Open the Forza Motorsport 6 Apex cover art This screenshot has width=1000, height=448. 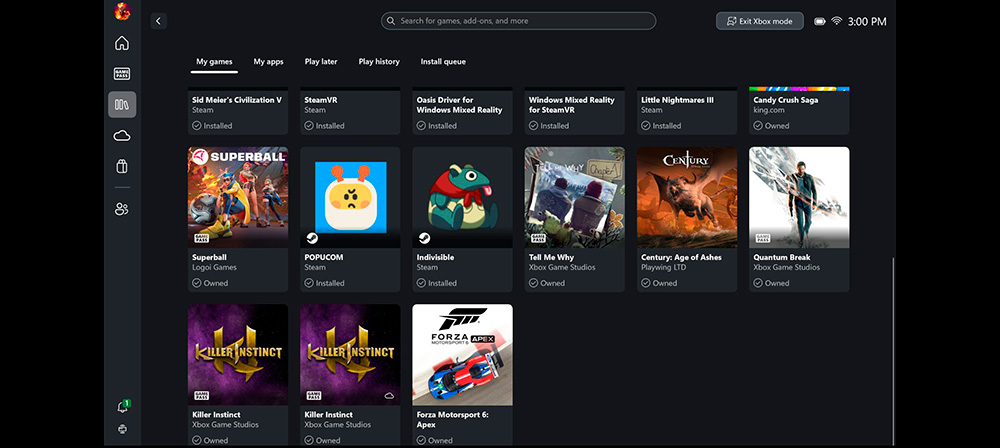tap(462, 354)
